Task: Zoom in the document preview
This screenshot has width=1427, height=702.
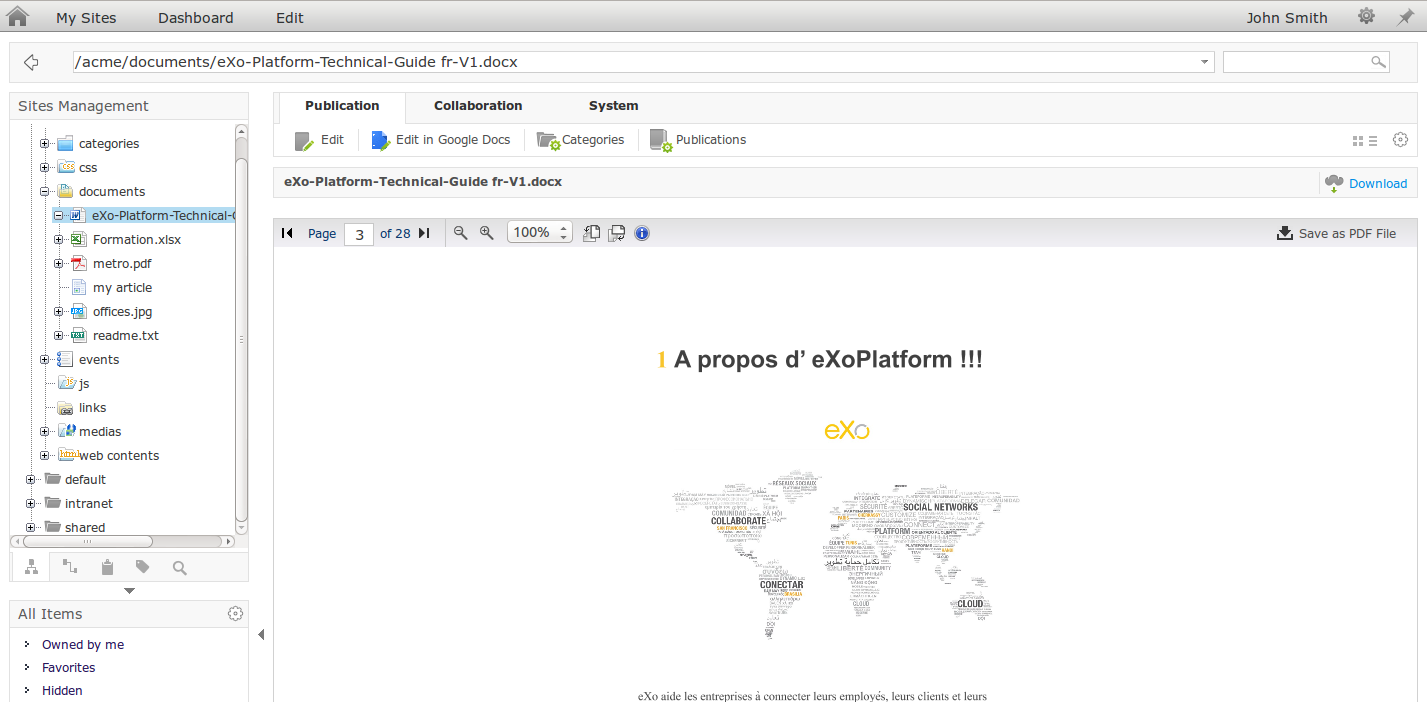Action: tap(487, 233)
